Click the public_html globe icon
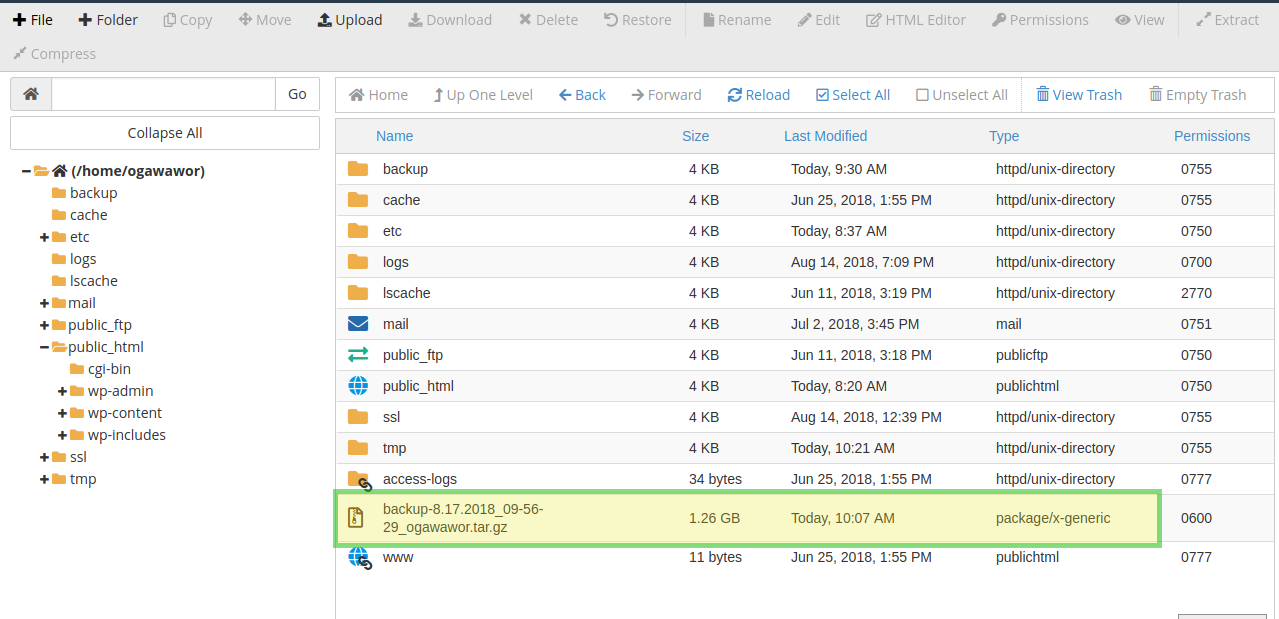The width and height of the screenshot is (1279, 619). pos(358,386)
